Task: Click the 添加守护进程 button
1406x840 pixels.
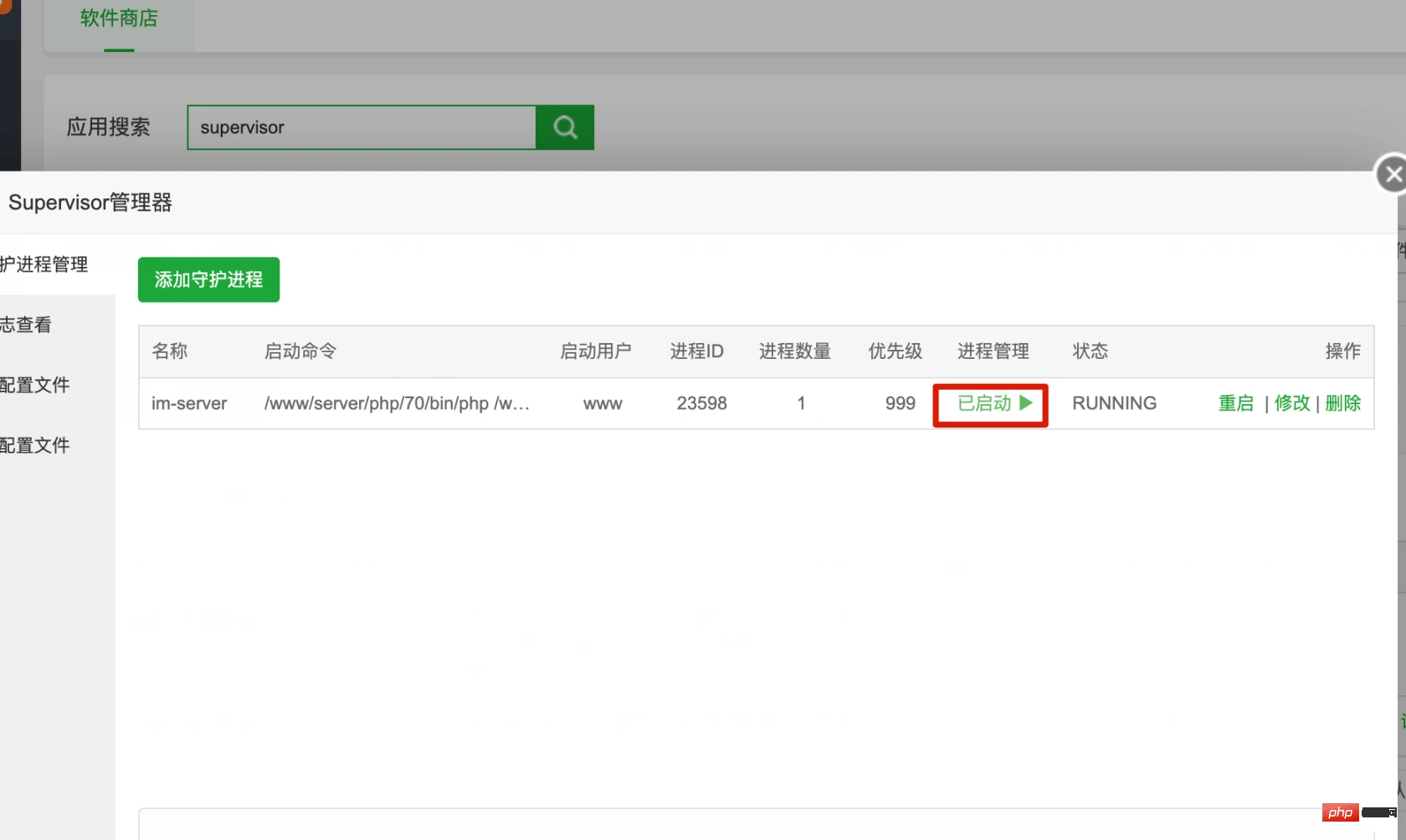Action: (x=208, y=279)
